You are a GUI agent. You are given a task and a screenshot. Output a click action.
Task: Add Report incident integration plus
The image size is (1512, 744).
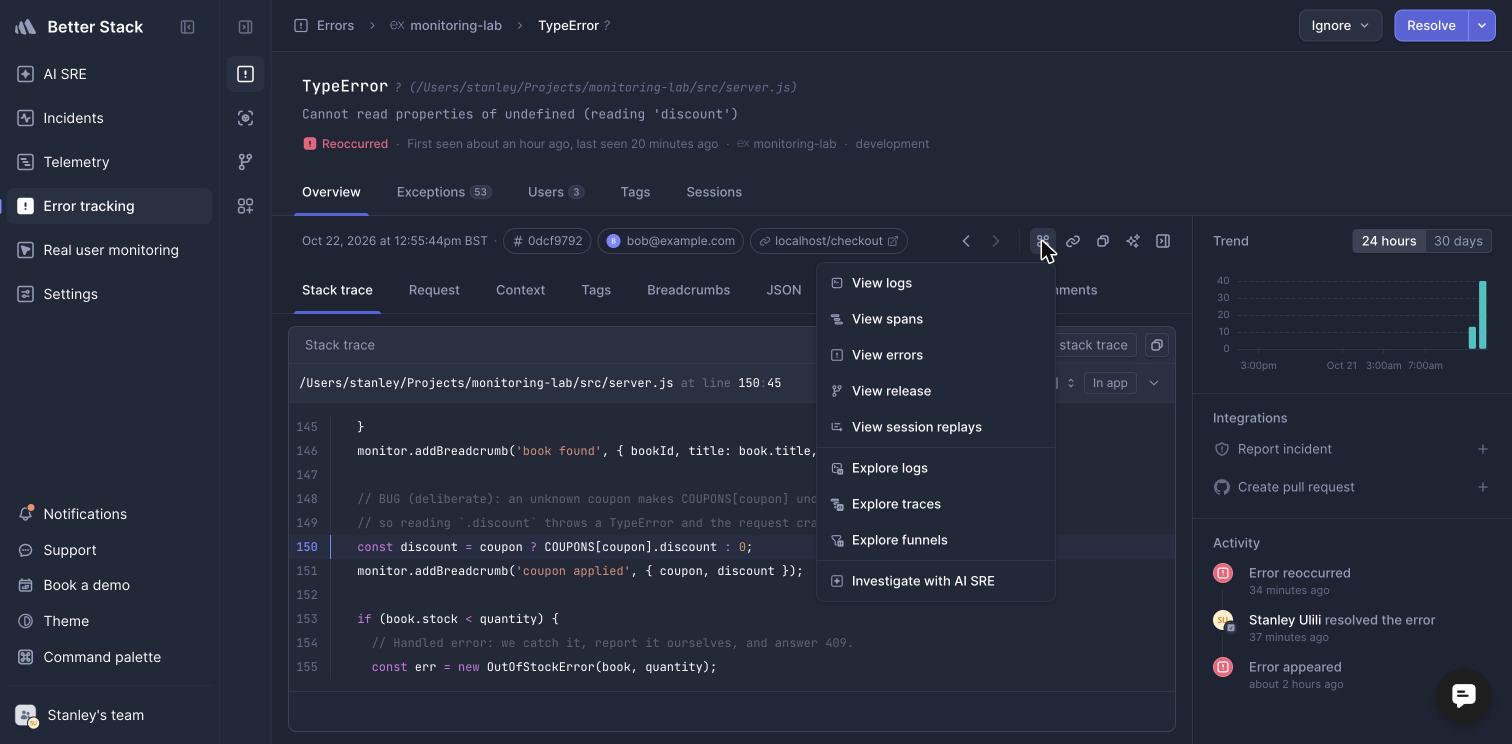(1483, 449)
